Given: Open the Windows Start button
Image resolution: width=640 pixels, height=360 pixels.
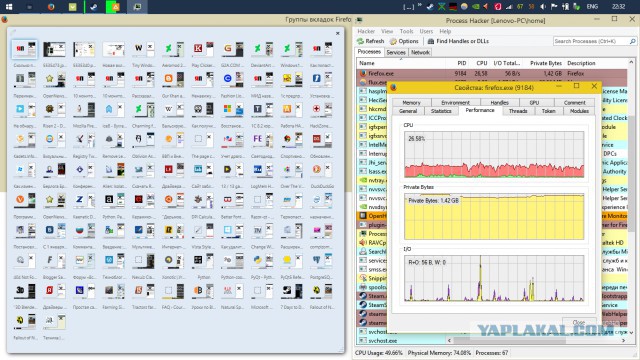Looking at the screenshot, I should click(x=9, y=7).
